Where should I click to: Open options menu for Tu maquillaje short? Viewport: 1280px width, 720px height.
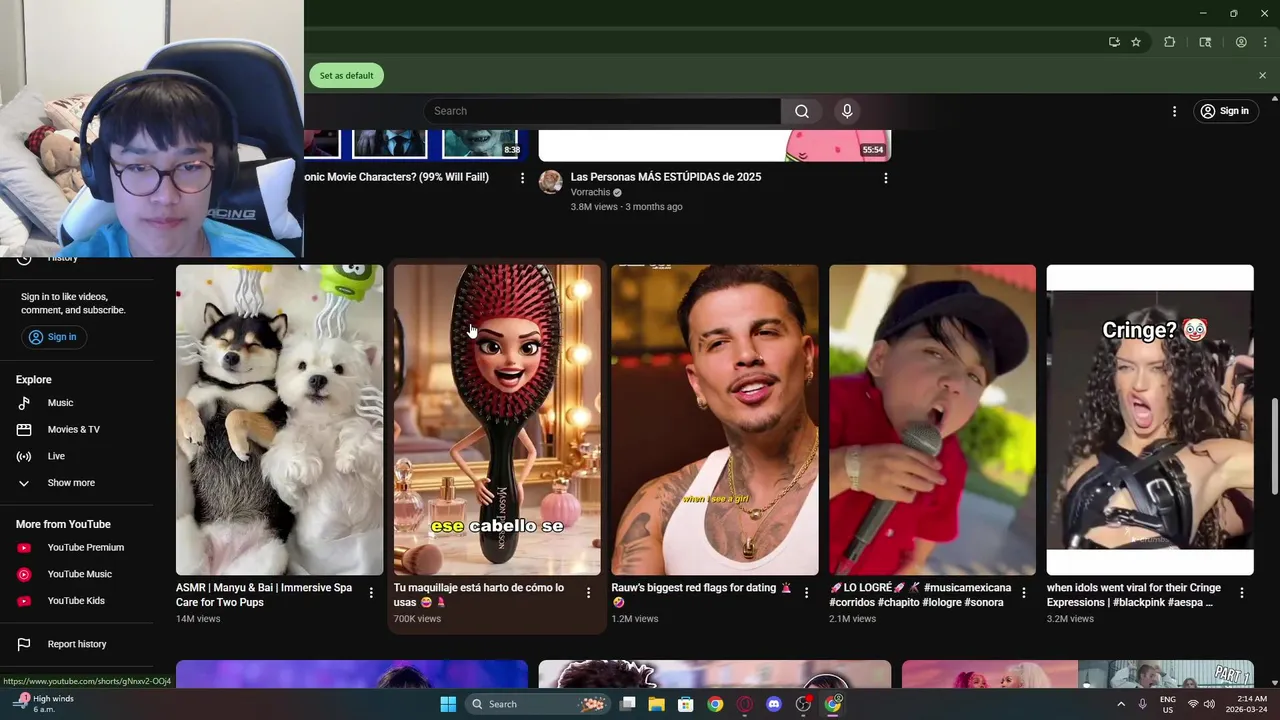(x=588, y=593)
